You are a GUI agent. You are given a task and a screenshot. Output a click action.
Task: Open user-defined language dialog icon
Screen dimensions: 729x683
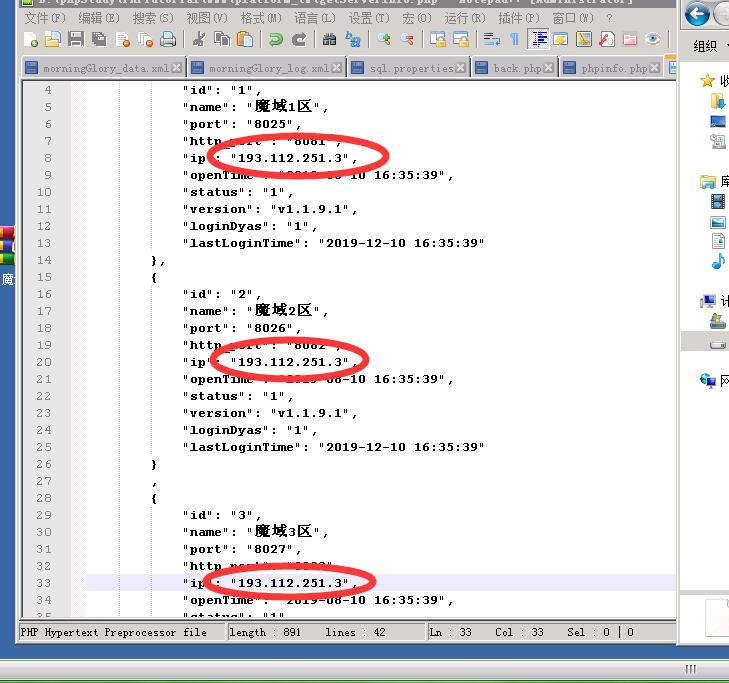point(561,40)
